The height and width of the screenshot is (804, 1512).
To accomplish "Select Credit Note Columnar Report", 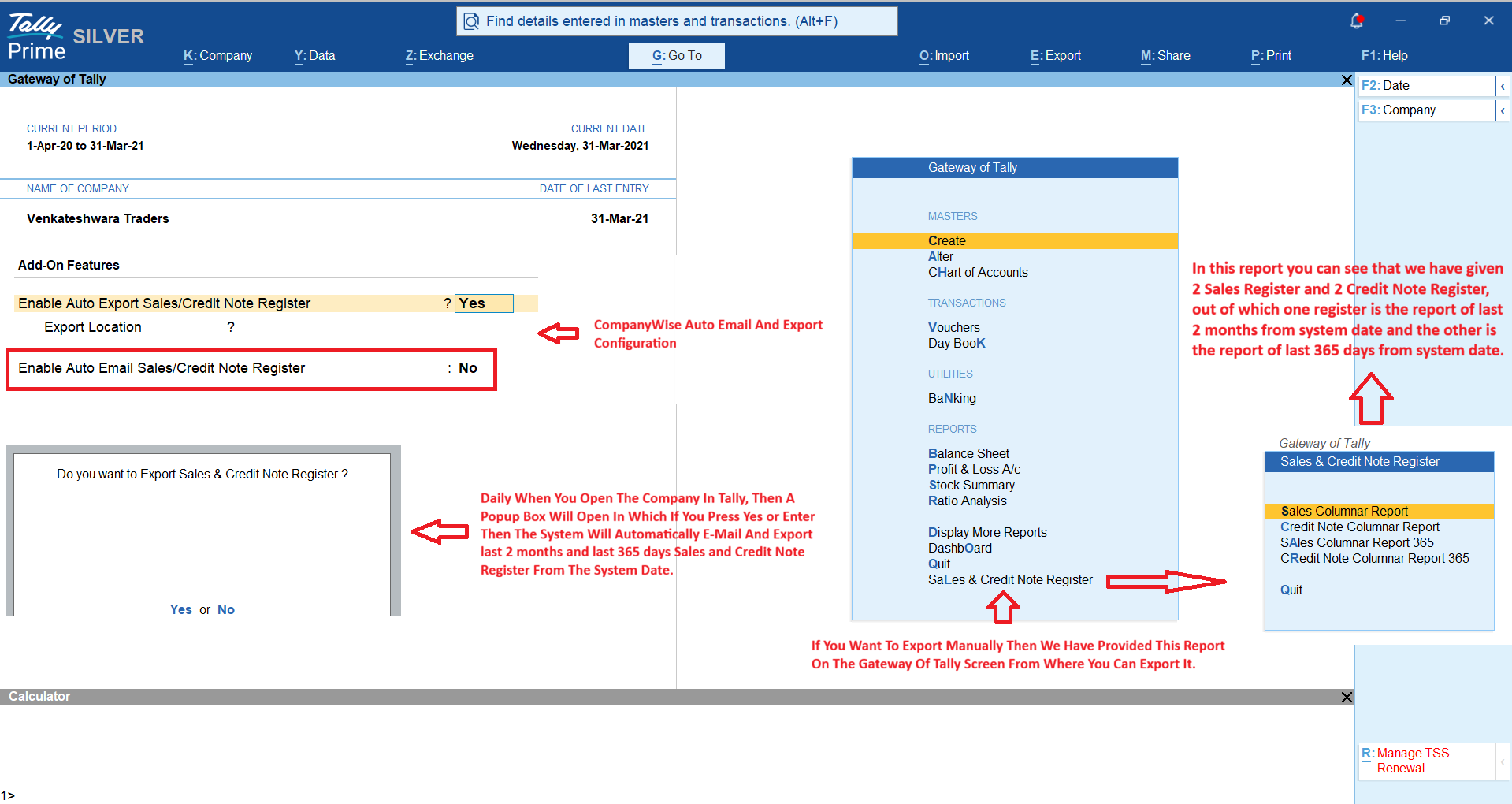I will click(x=1360, y=527).
